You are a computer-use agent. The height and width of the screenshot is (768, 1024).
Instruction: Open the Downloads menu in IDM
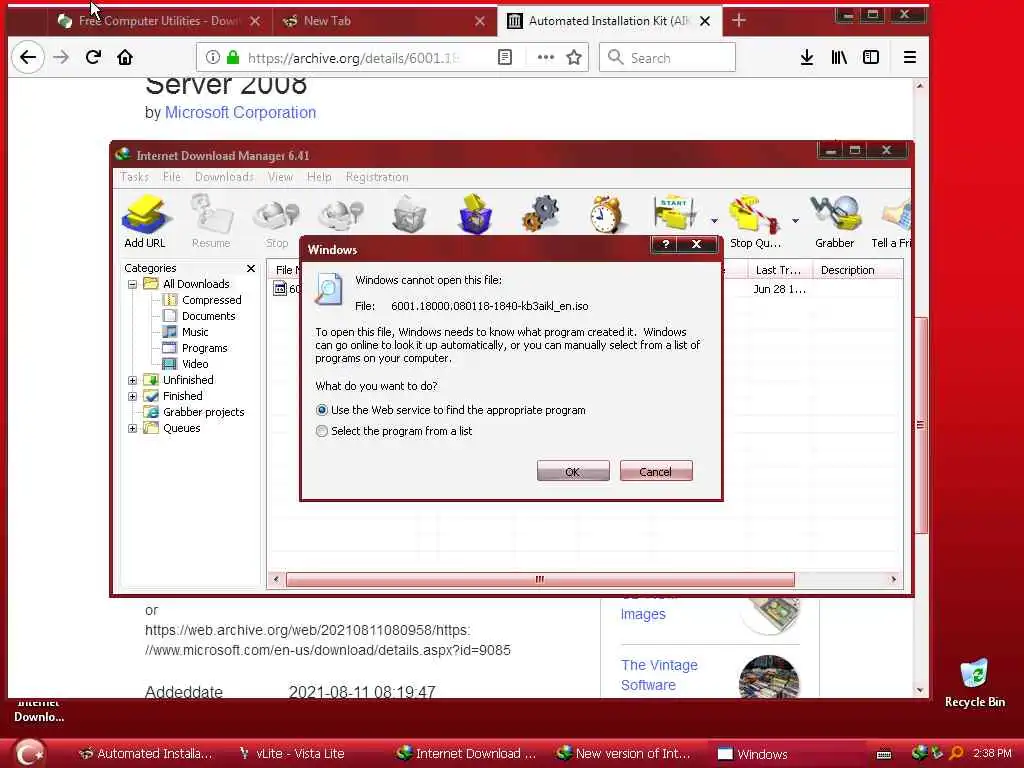[x=224, y=177]
